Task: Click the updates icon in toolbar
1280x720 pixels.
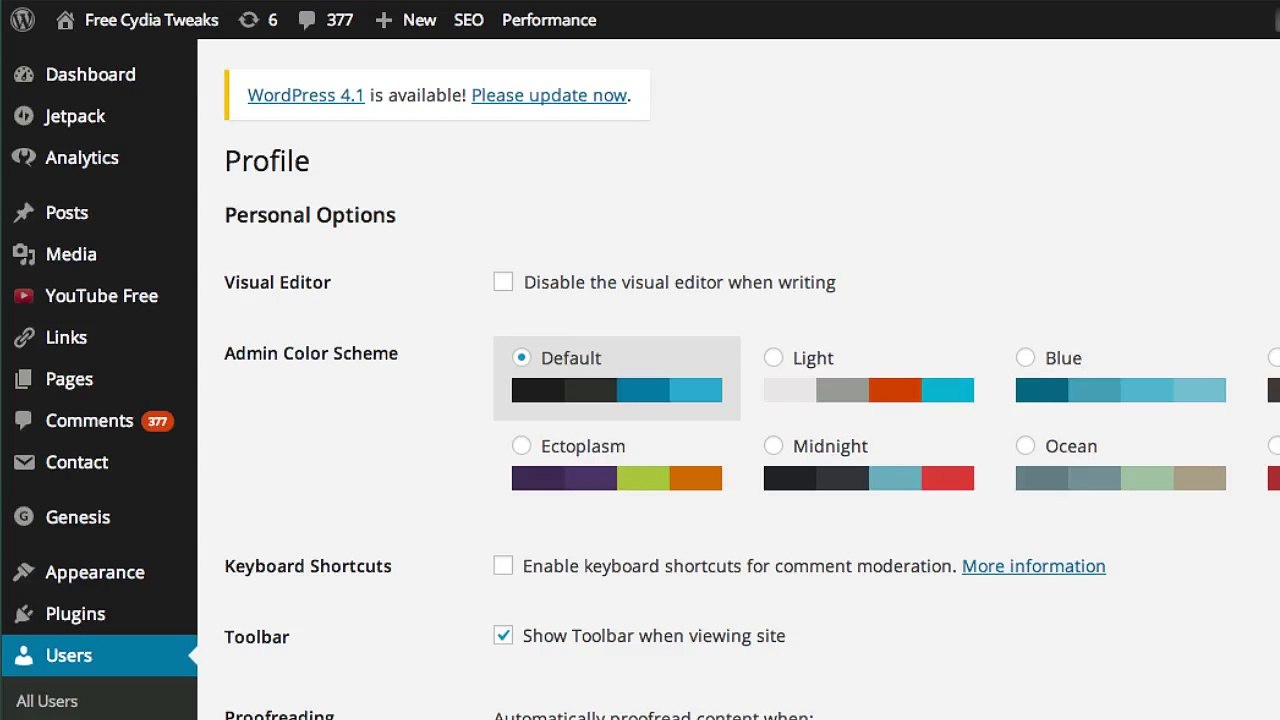Action: [248, 20]
